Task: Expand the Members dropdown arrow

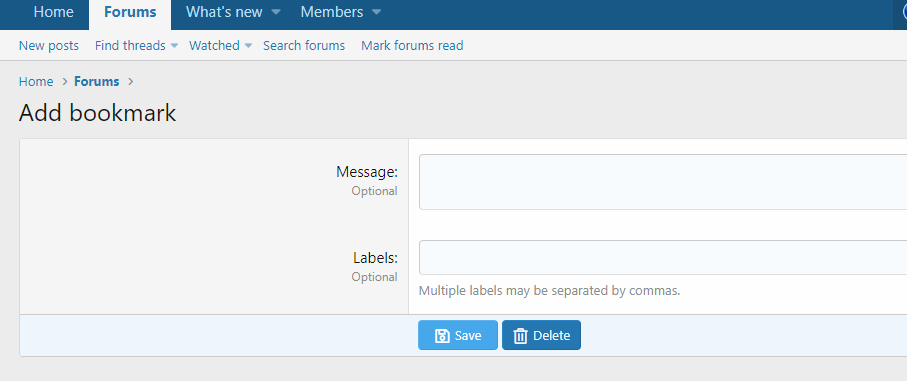Action: click(x=377, y=12)
